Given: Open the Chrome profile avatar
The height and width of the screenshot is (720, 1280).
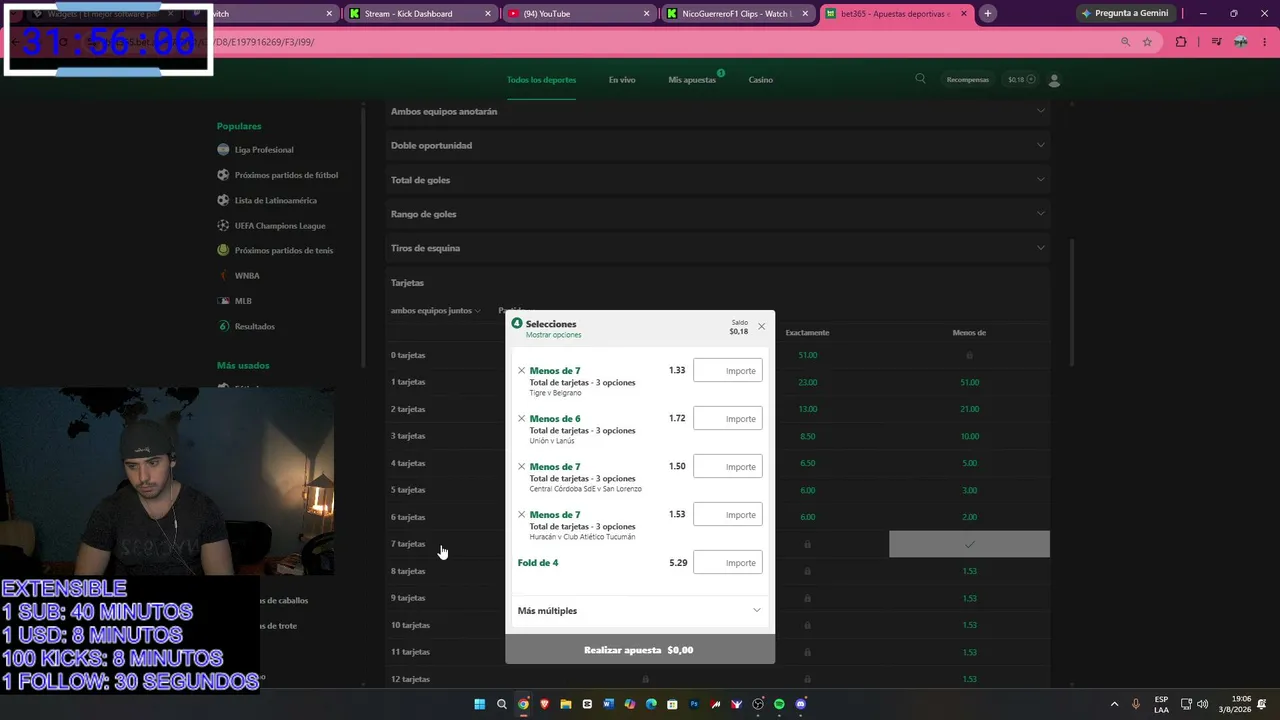Looking at the screenshot, I should pos(1241,42).
